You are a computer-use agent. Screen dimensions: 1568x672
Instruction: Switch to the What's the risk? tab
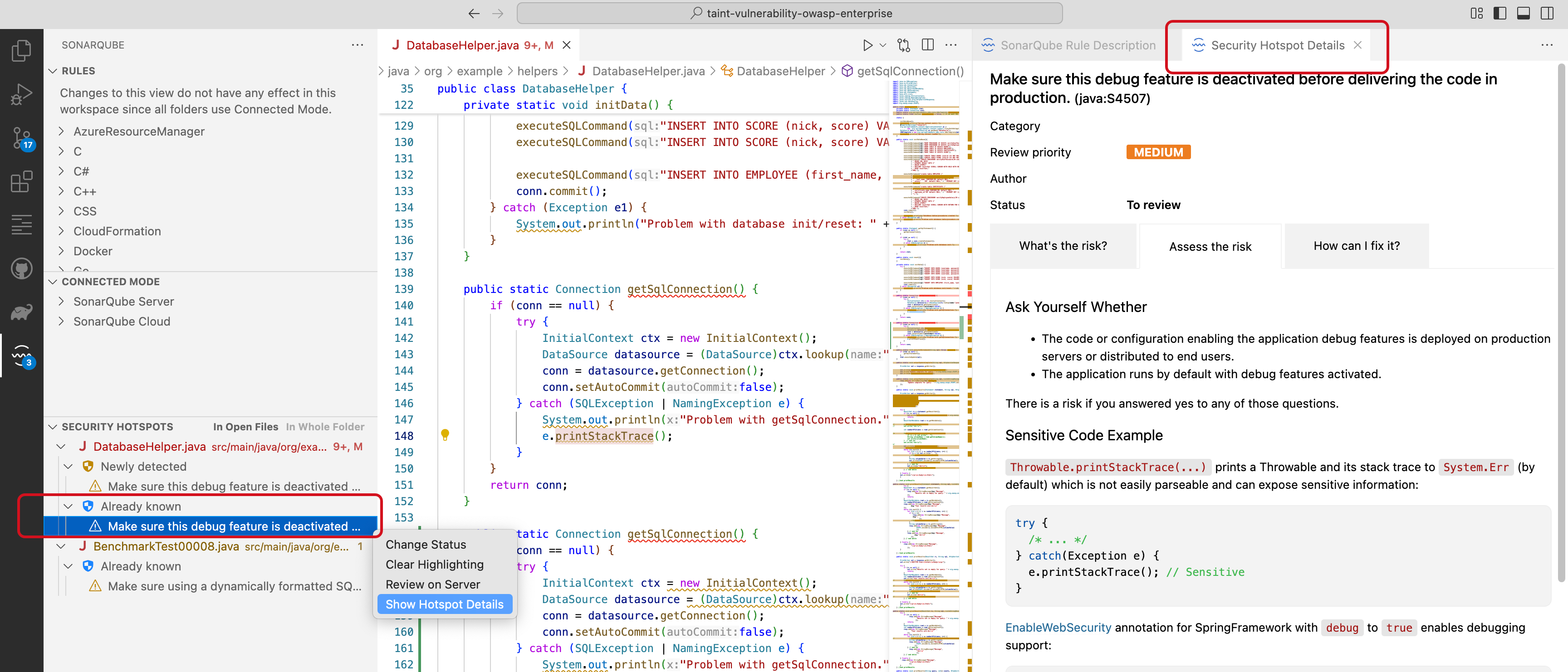tap(1063, 246)
